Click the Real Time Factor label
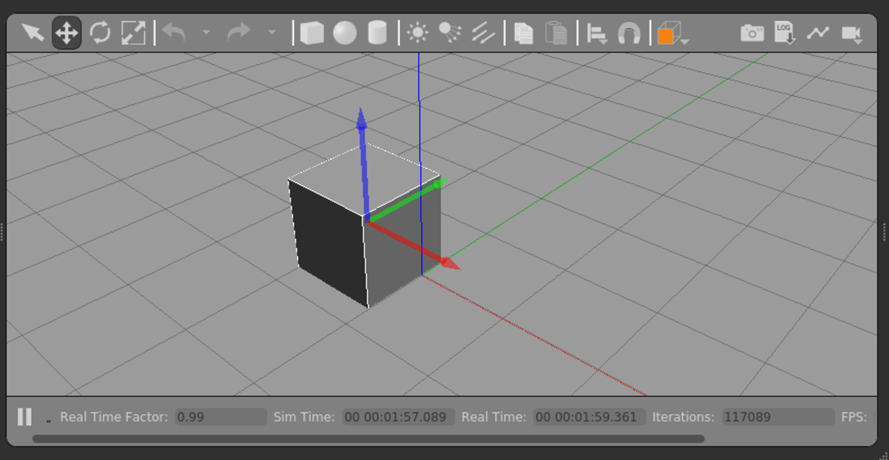 [x=114, y=417]
